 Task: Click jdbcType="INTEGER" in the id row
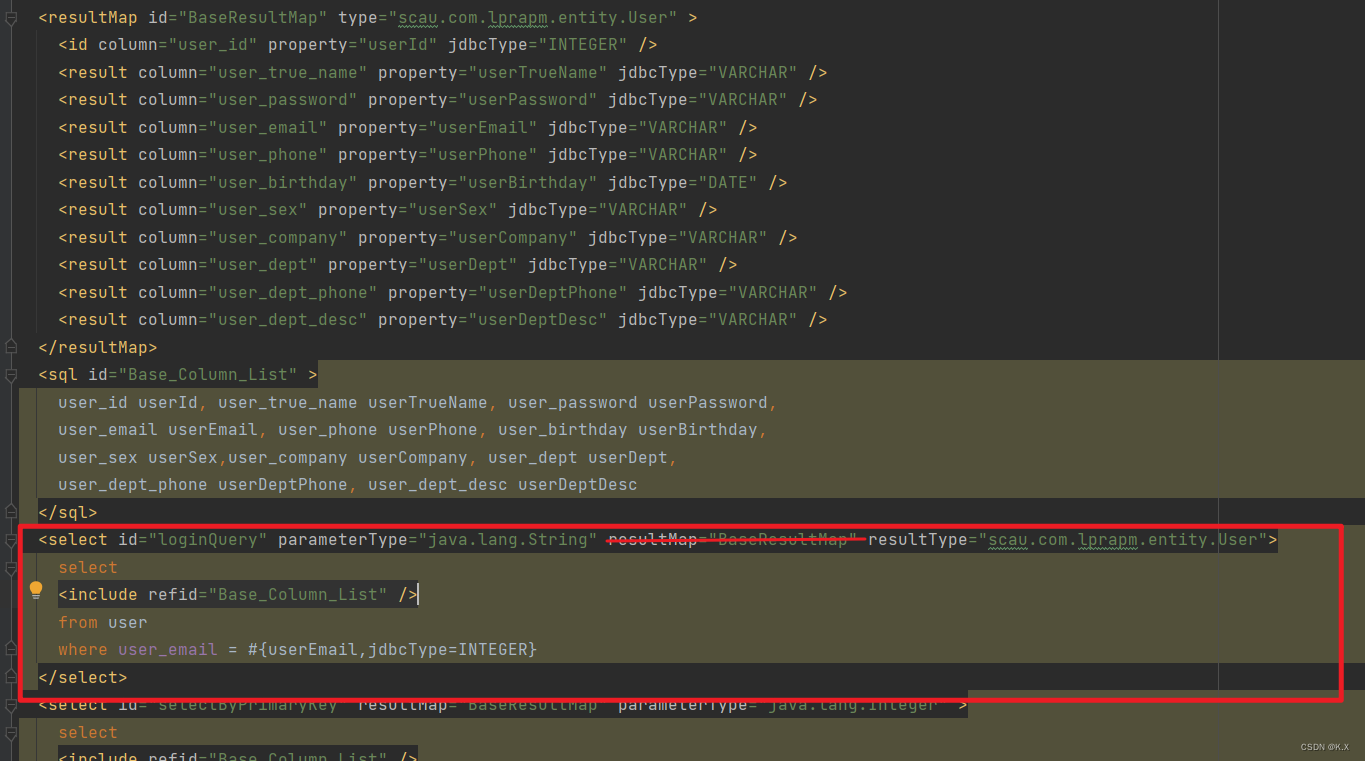point(538,45)
